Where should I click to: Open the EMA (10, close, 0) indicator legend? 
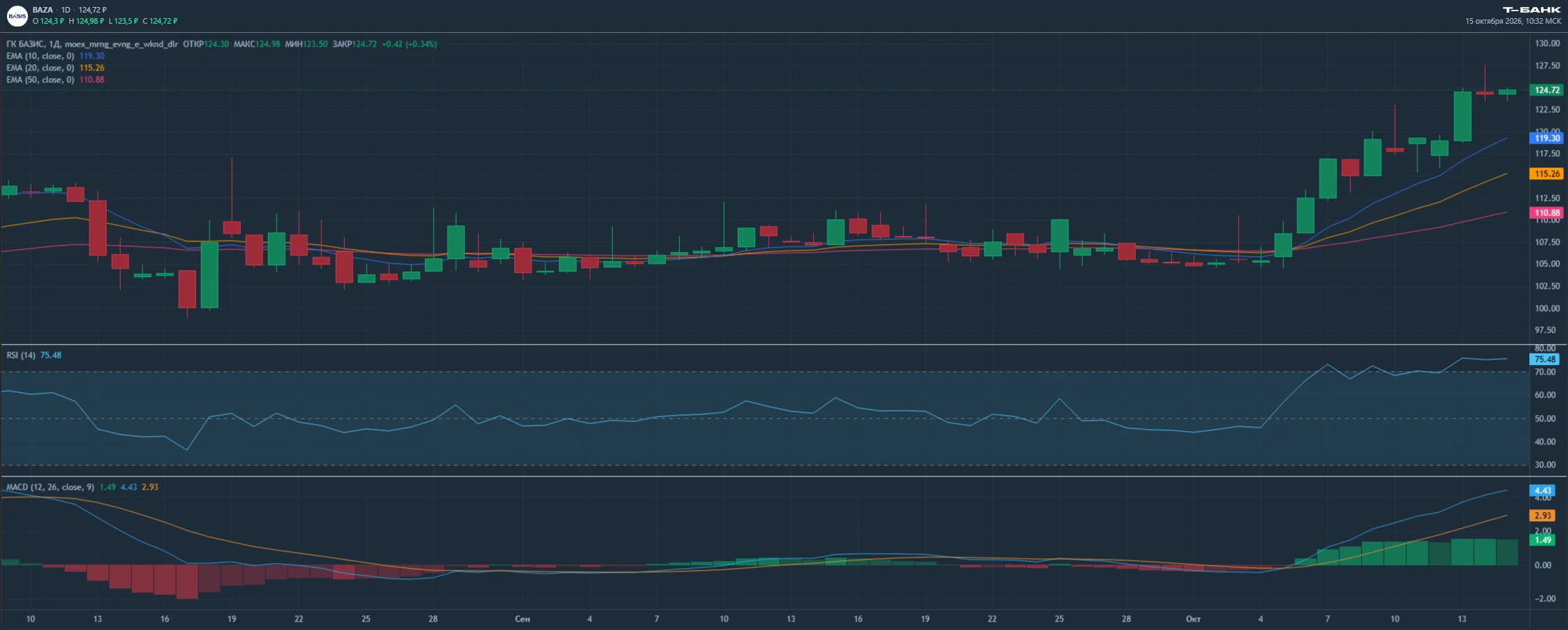40,56
